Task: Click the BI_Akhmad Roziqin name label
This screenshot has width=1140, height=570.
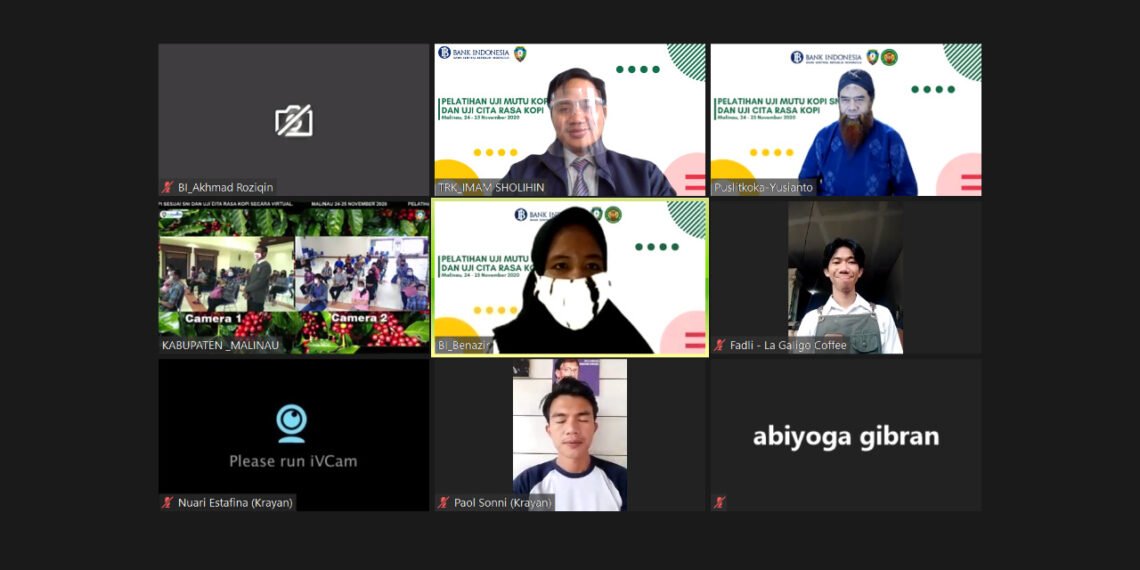Action: (x=225, y=188)
